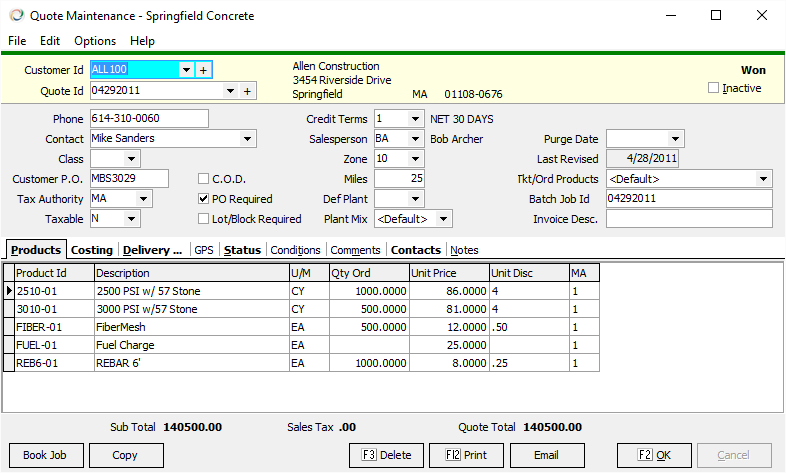
Task: Click the Email button
Action: pos(546,455)
